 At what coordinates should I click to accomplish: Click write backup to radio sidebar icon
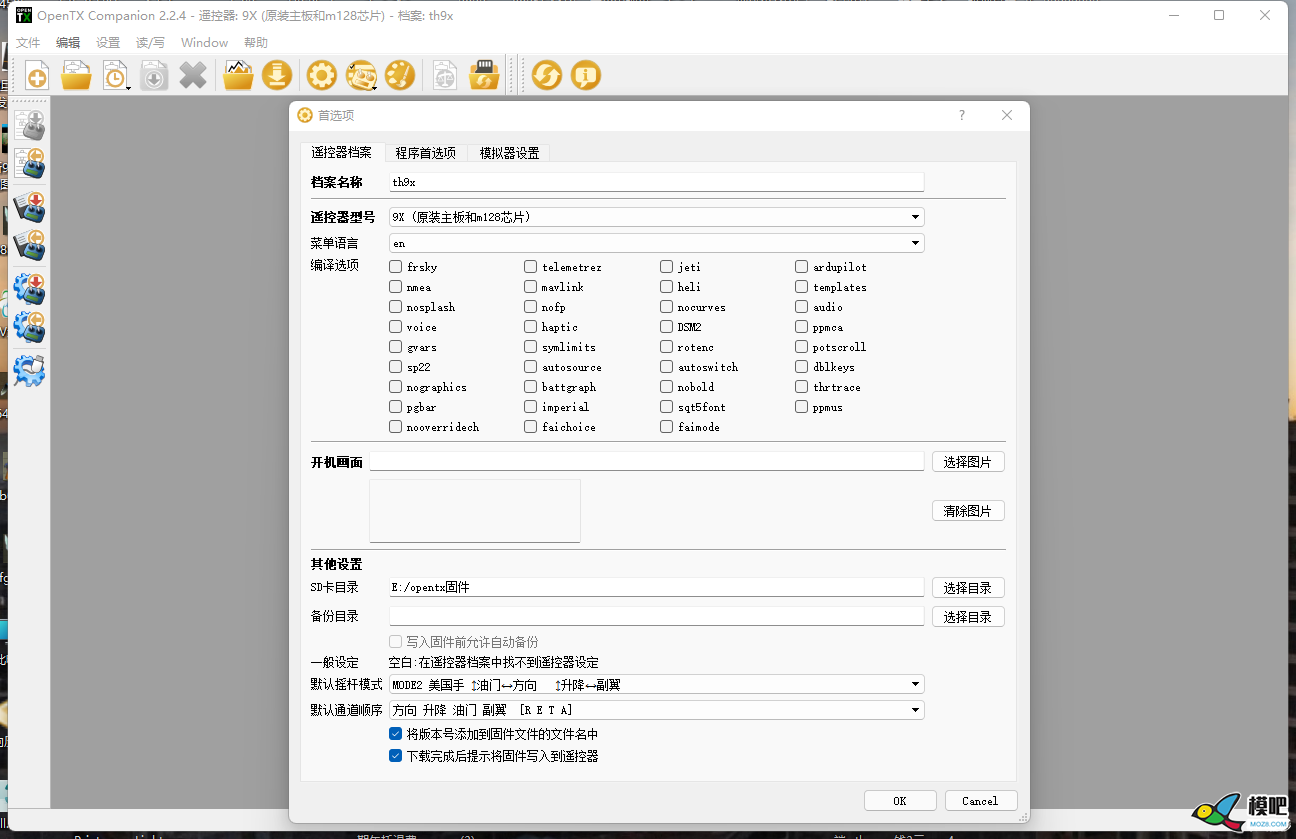(29, 289)
